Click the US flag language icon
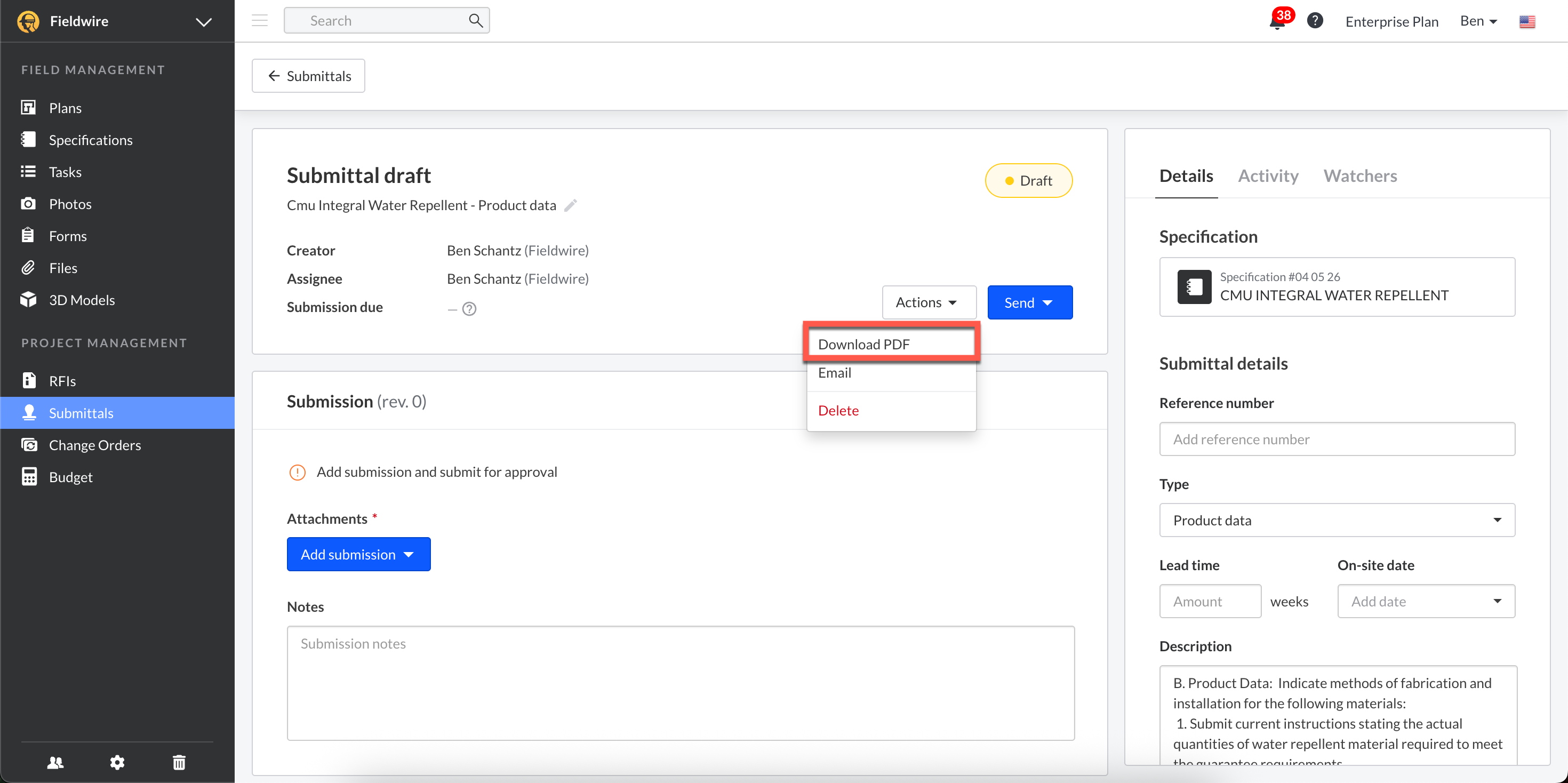Image resolution: width=1568 pixels, height=783 pixels. click(1526, 21)
